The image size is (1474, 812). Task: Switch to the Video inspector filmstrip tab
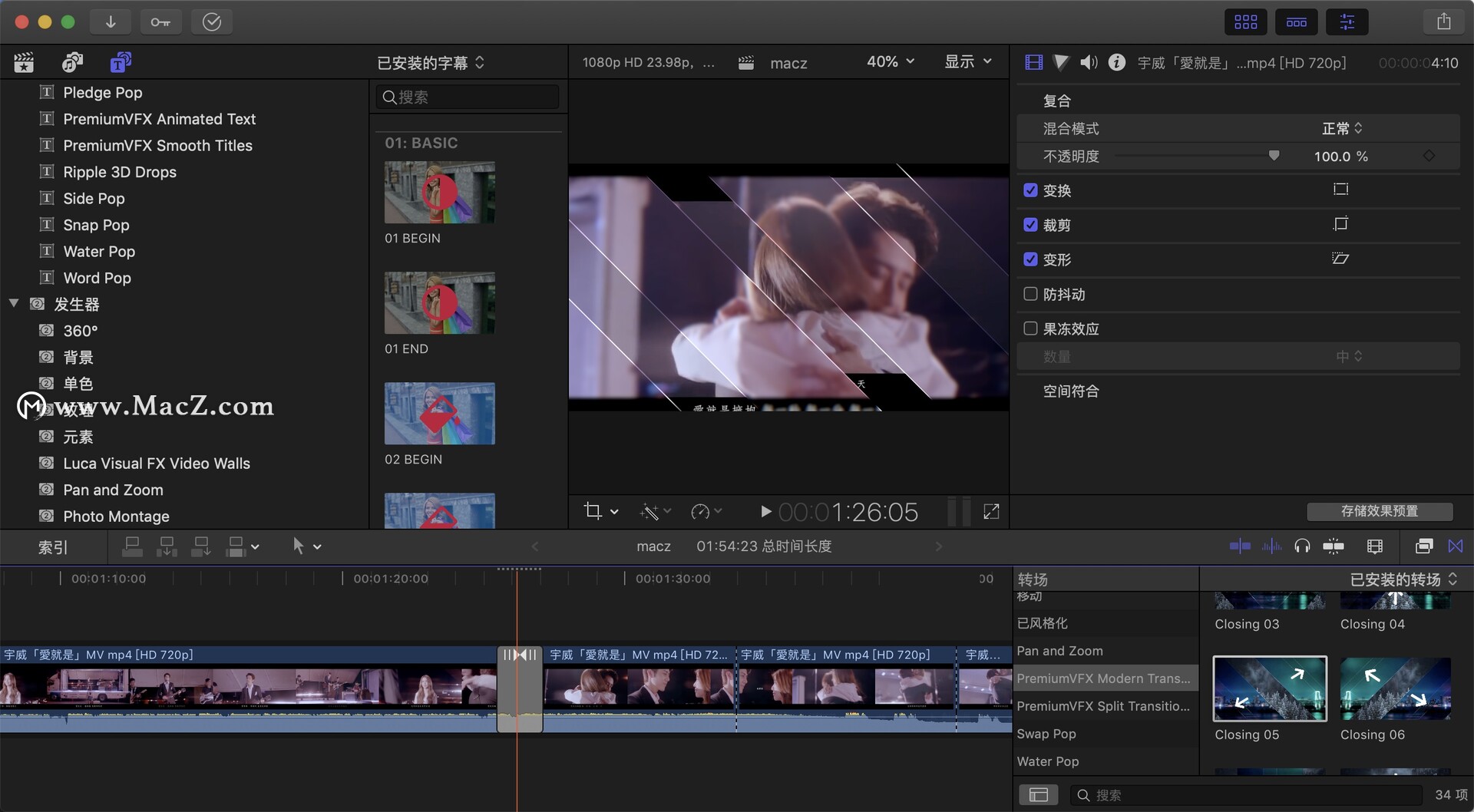(x=1034, y=62)
